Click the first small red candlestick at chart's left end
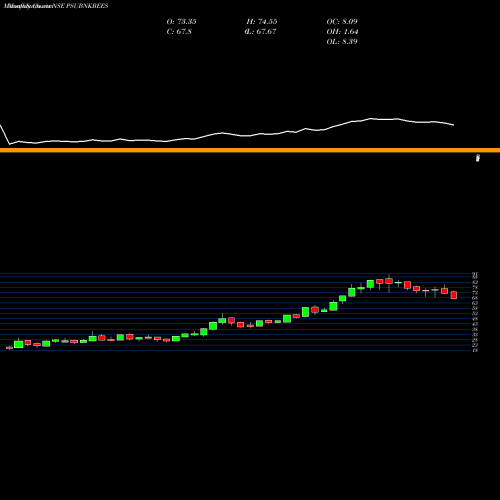This screenshot has width=500, height=500. [x=9, y=348]
